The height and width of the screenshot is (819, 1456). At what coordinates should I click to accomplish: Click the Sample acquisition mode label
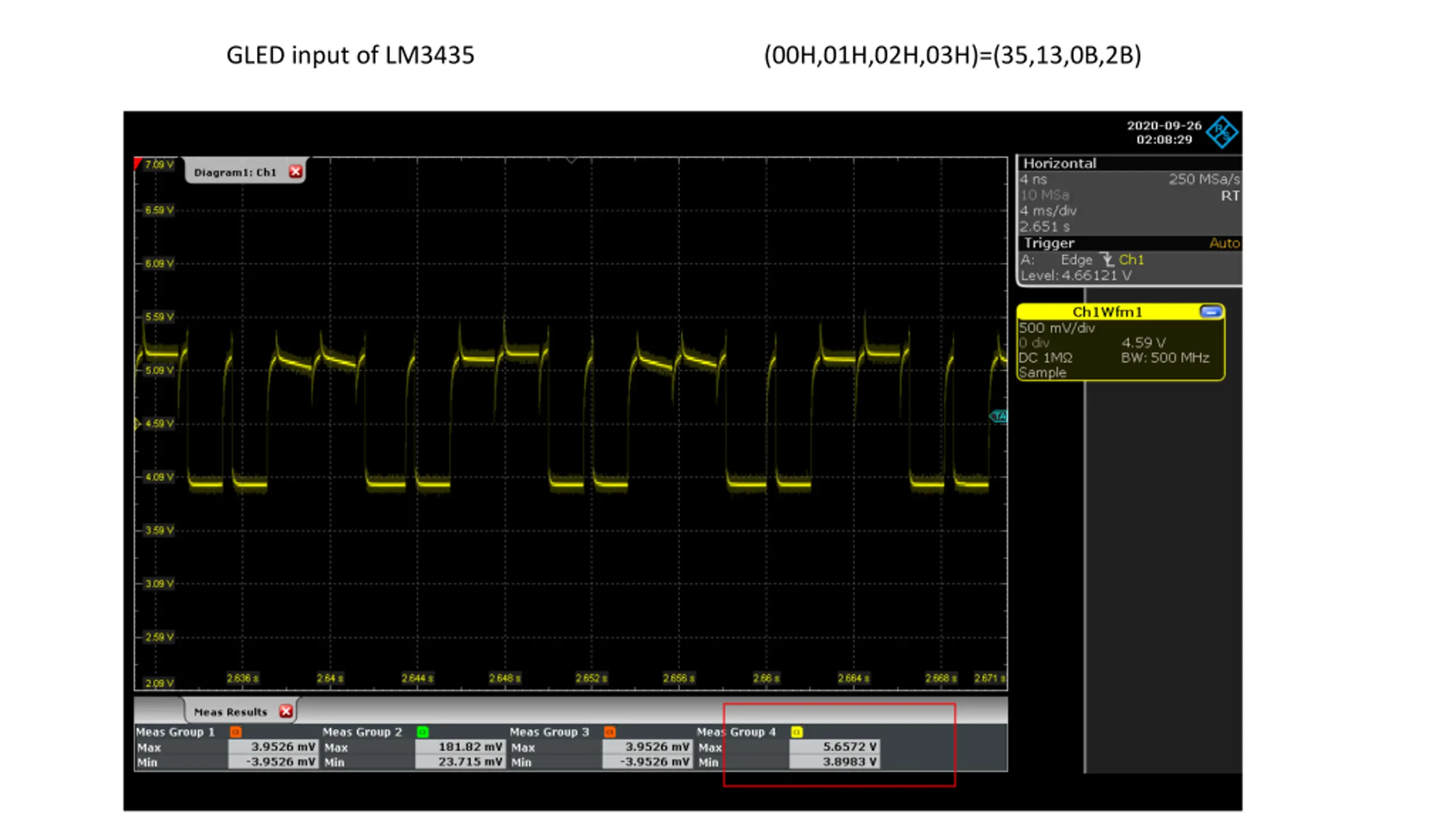tap(1042, 373)
